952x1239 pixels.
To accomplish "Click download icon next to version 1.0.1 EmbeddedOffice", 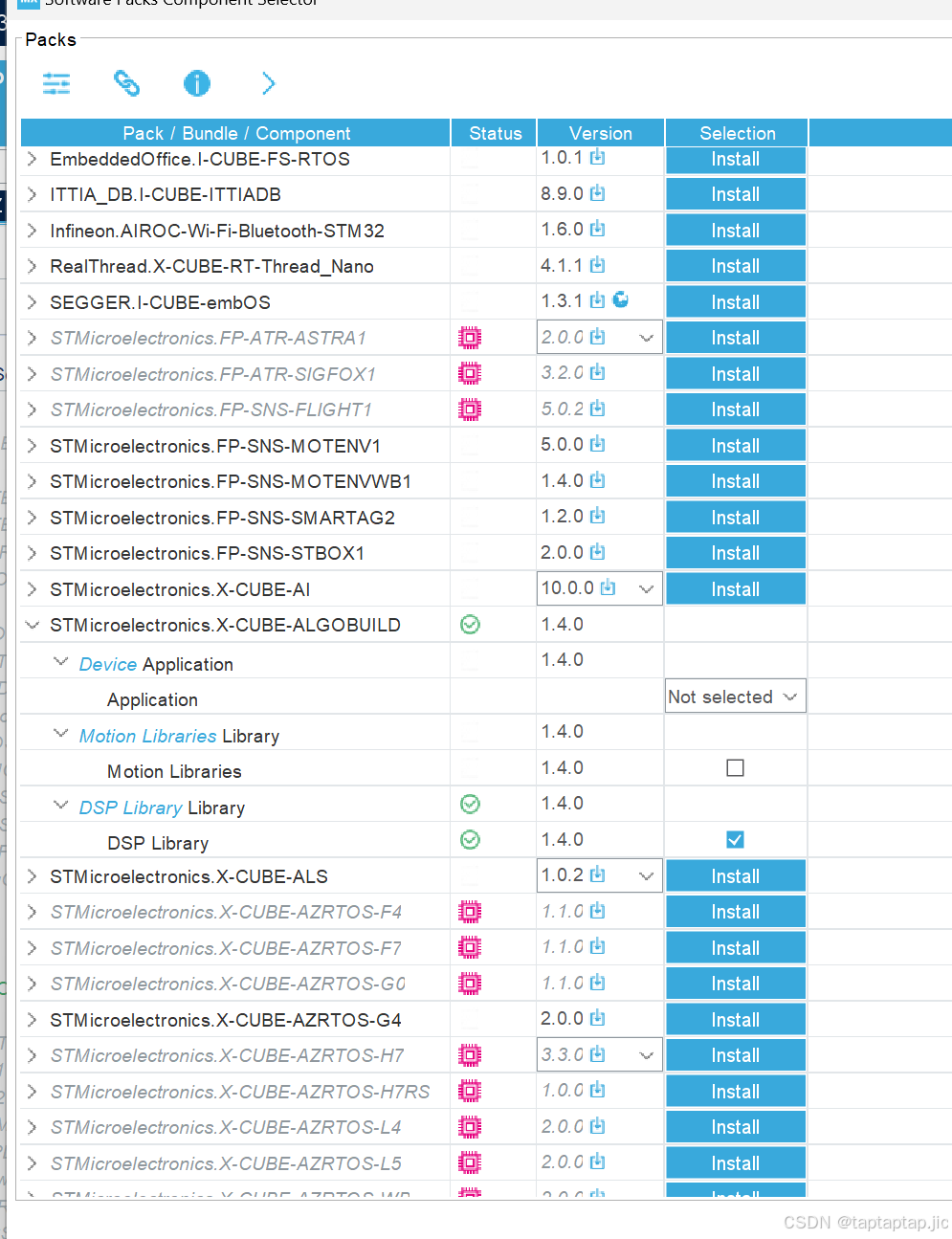I will 598,157.
